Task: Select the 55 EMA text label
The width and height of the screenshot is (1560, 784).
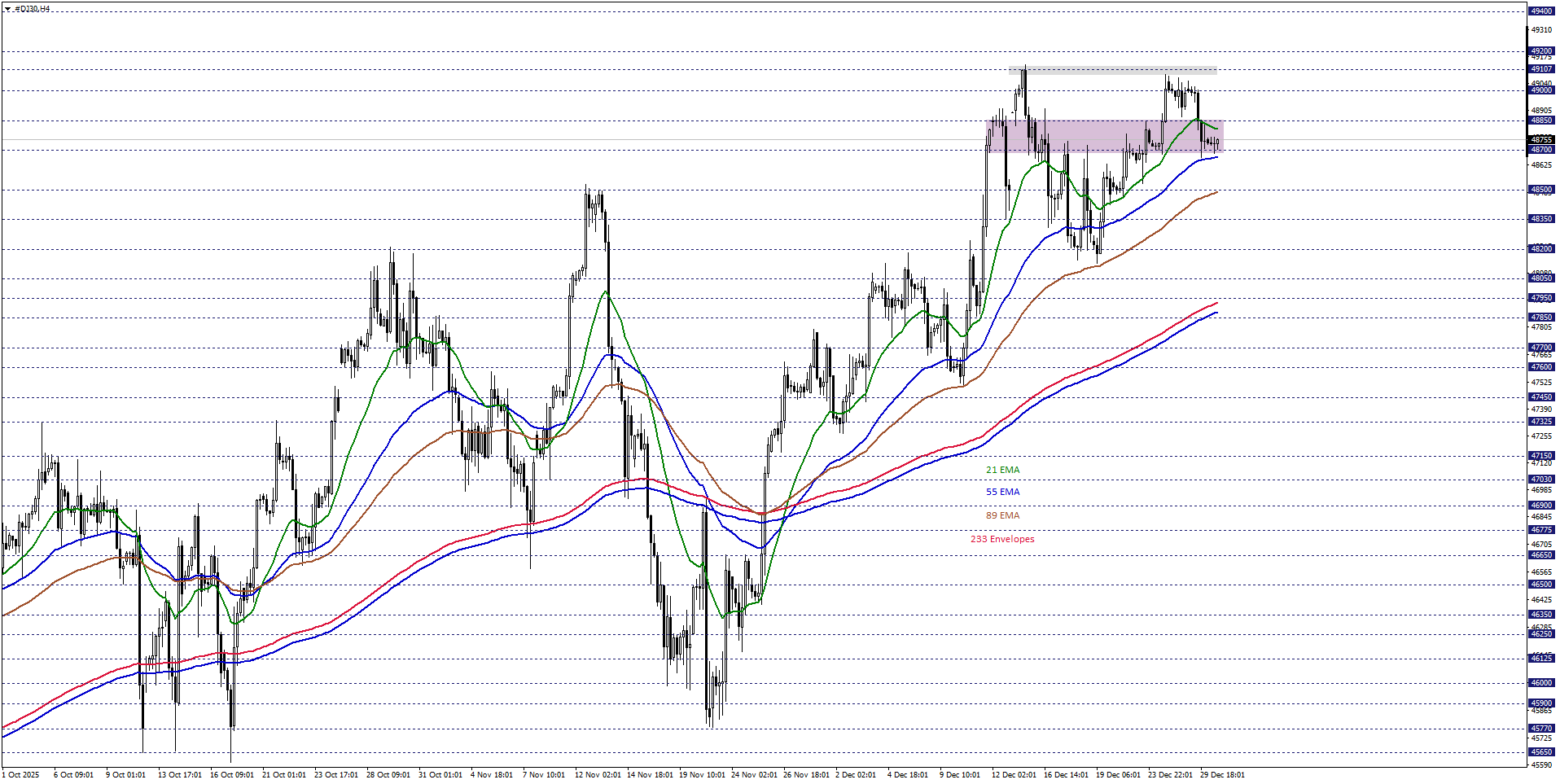Action: click(x=1002, y=492)
